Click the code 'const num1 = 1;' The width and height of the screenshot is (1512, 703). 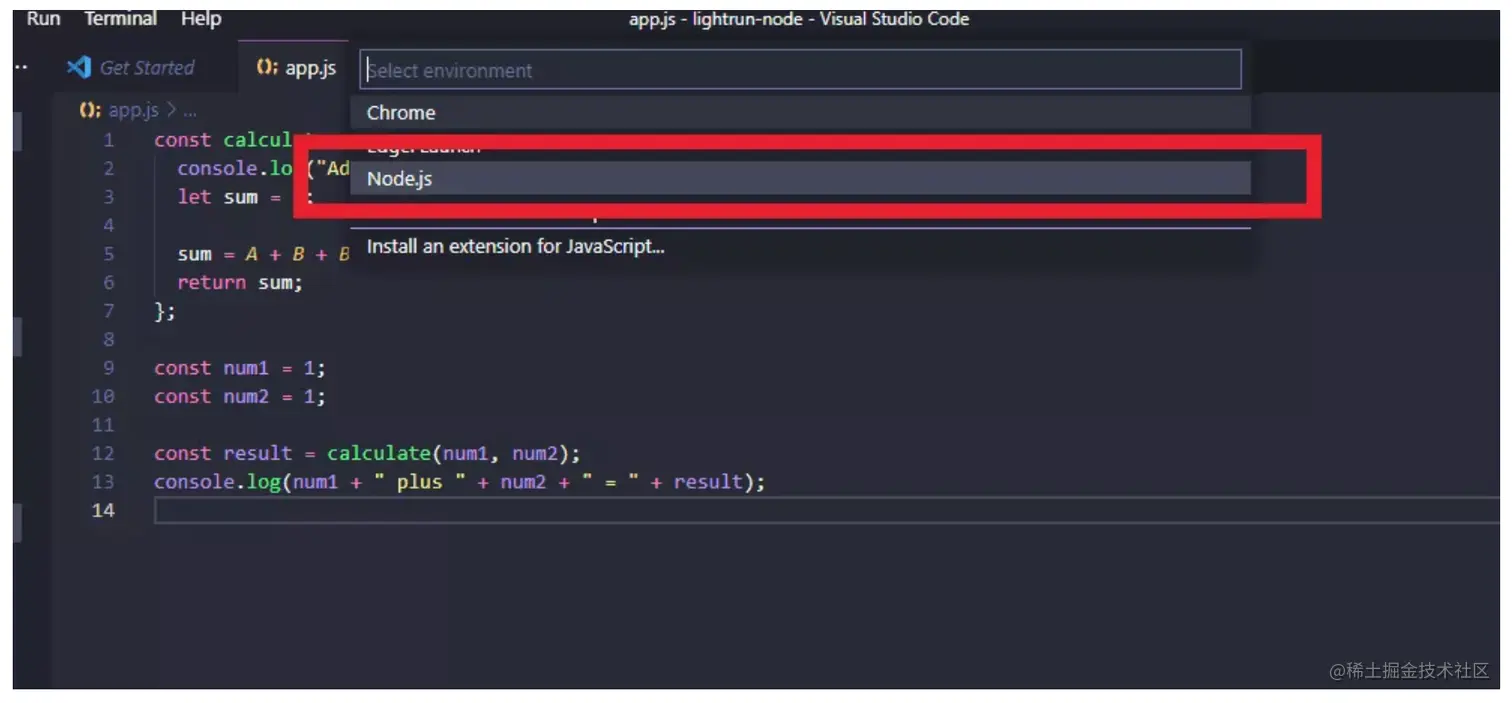click(x=240, y=368)
